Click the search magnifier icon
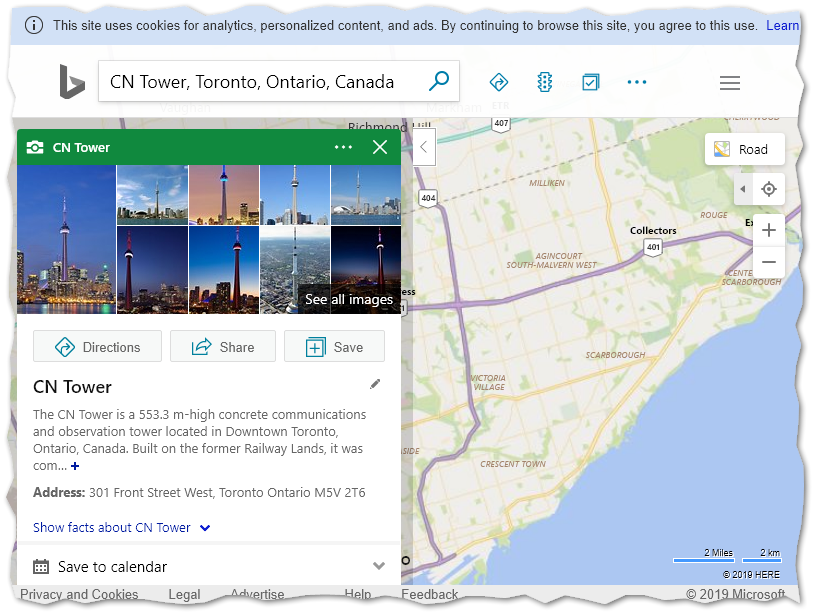 pyautogui.click(x=439, y=81)
